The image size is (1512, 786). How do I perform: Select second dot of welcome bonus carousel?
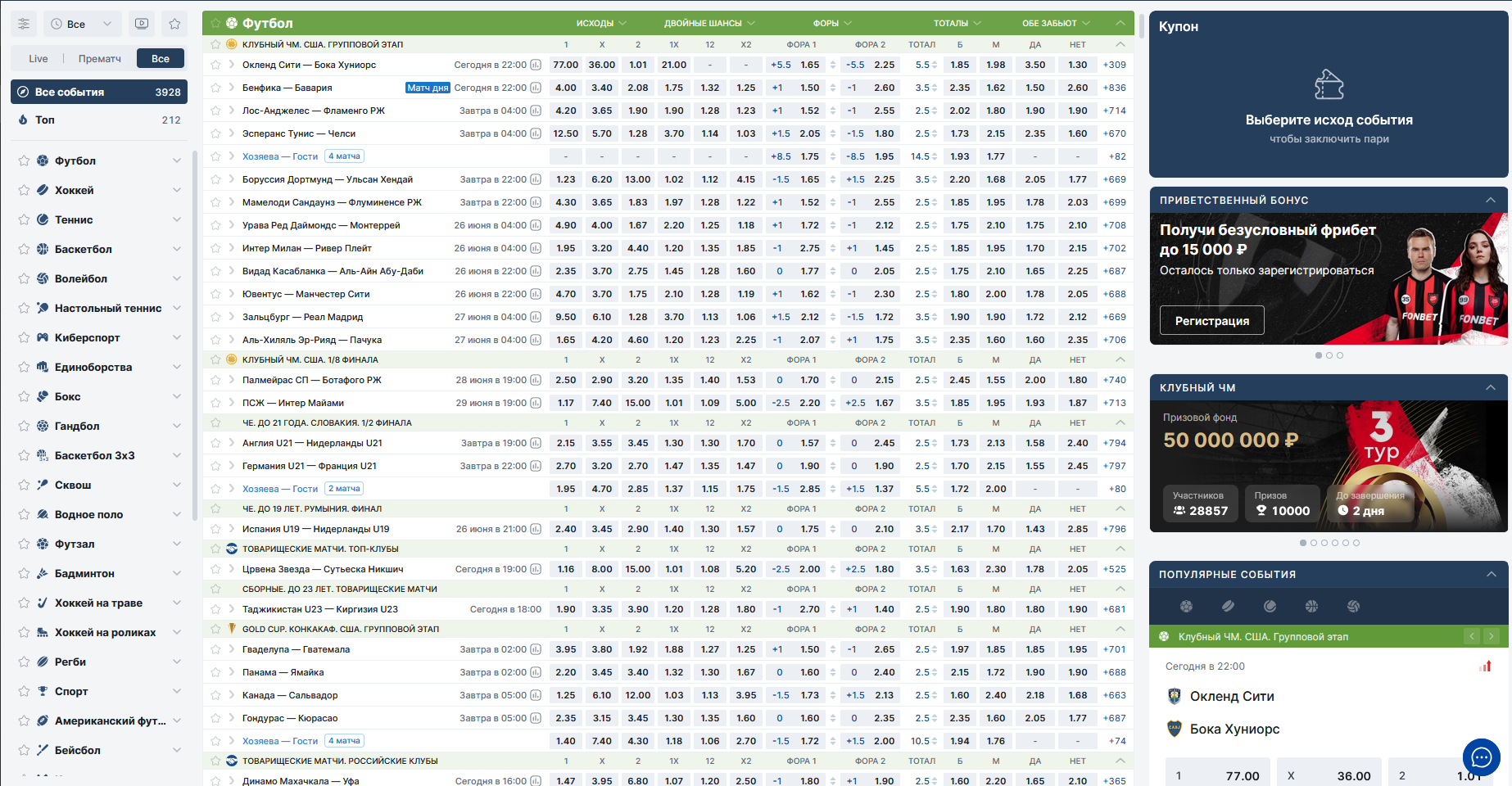1329,355
